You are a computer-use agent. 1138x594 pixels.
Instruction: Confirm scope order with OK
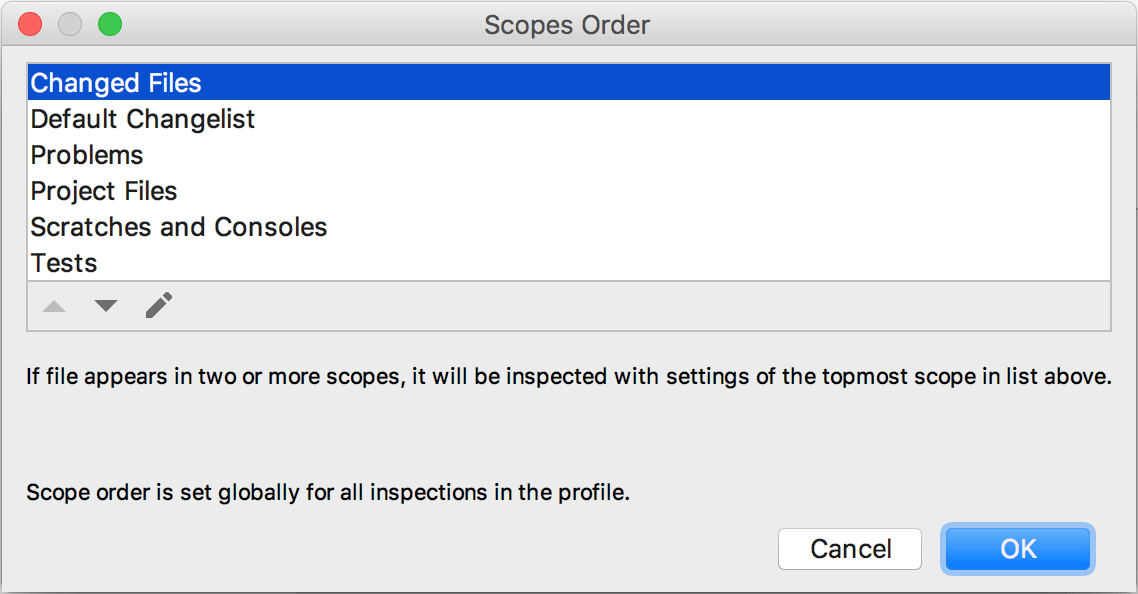click(x=1018, y=549)
